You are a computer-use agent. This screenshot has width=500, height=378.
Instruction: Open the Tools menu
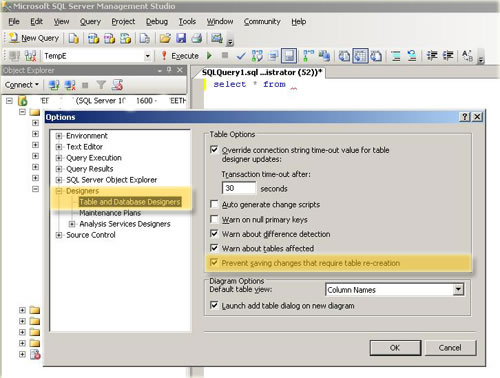(187, 22)
